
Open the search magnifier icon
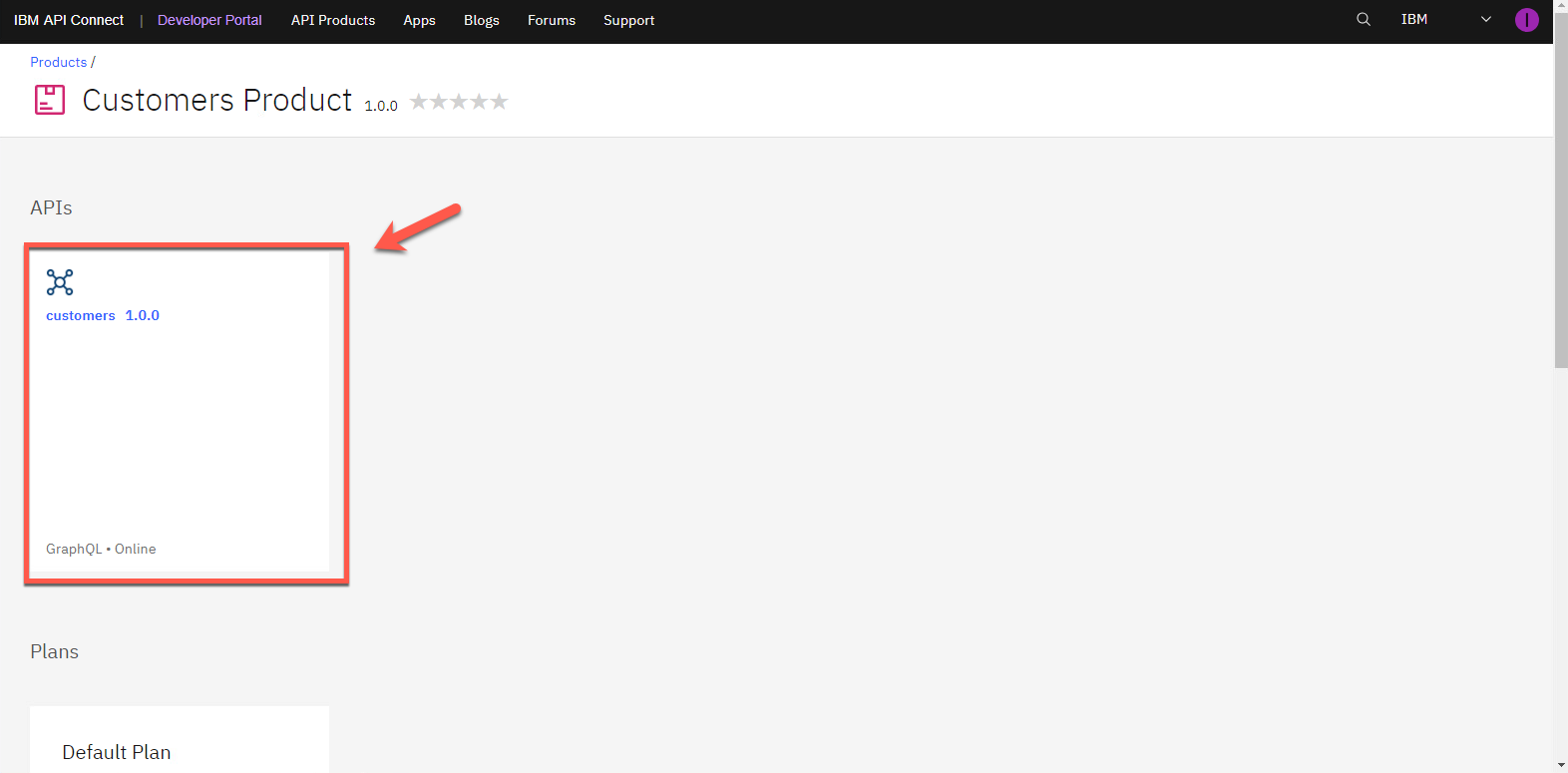tap(1364, 20)
